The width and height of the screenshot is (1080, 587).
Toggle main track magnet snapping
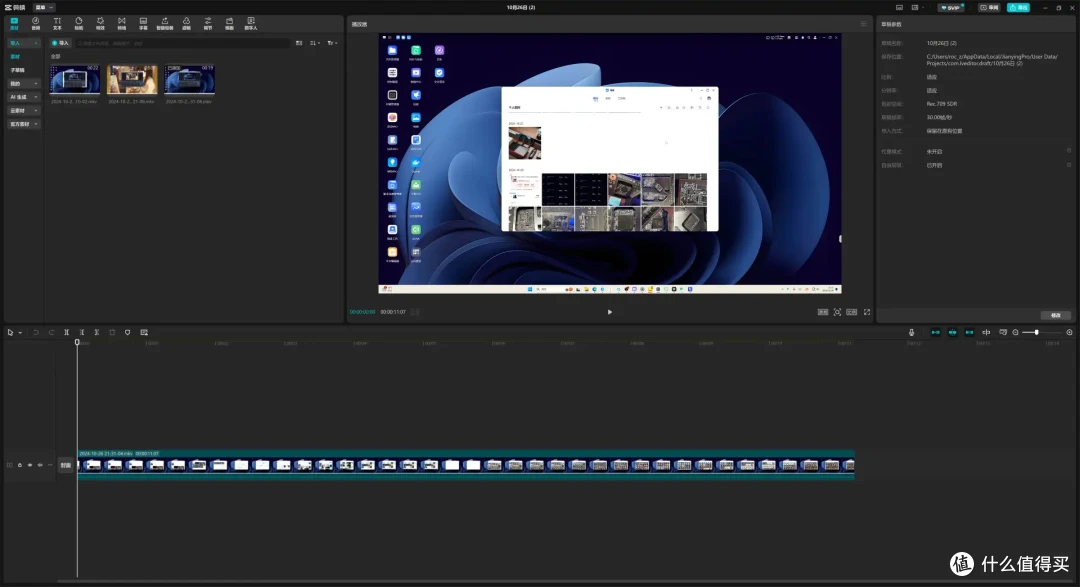(935, 332)
